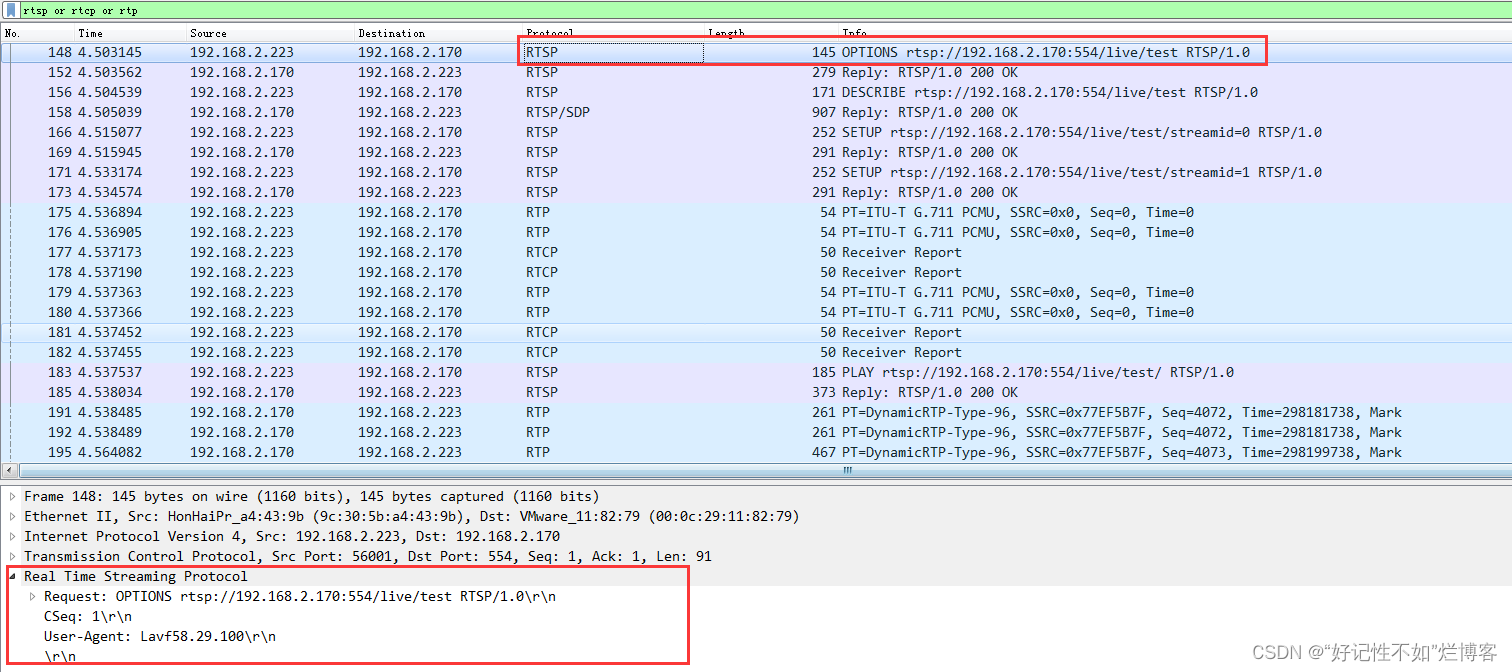Select packet 175 RTP PCMU row
1512x672 pixels.
756,212
